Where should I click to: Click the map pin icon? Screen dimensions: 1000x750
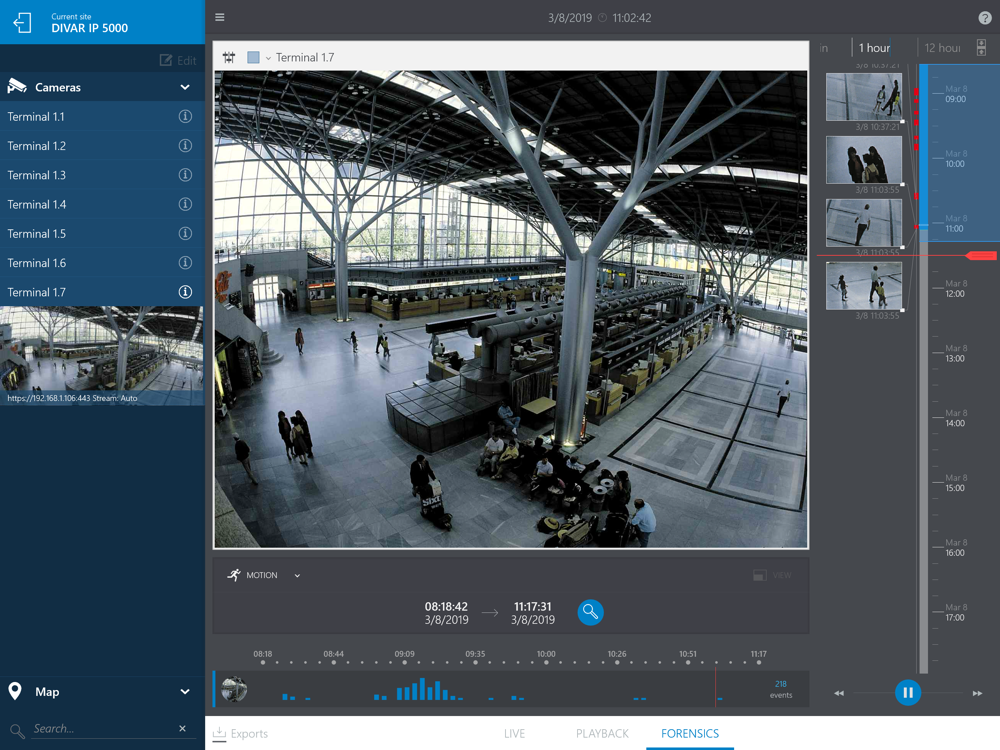[15, 691]
